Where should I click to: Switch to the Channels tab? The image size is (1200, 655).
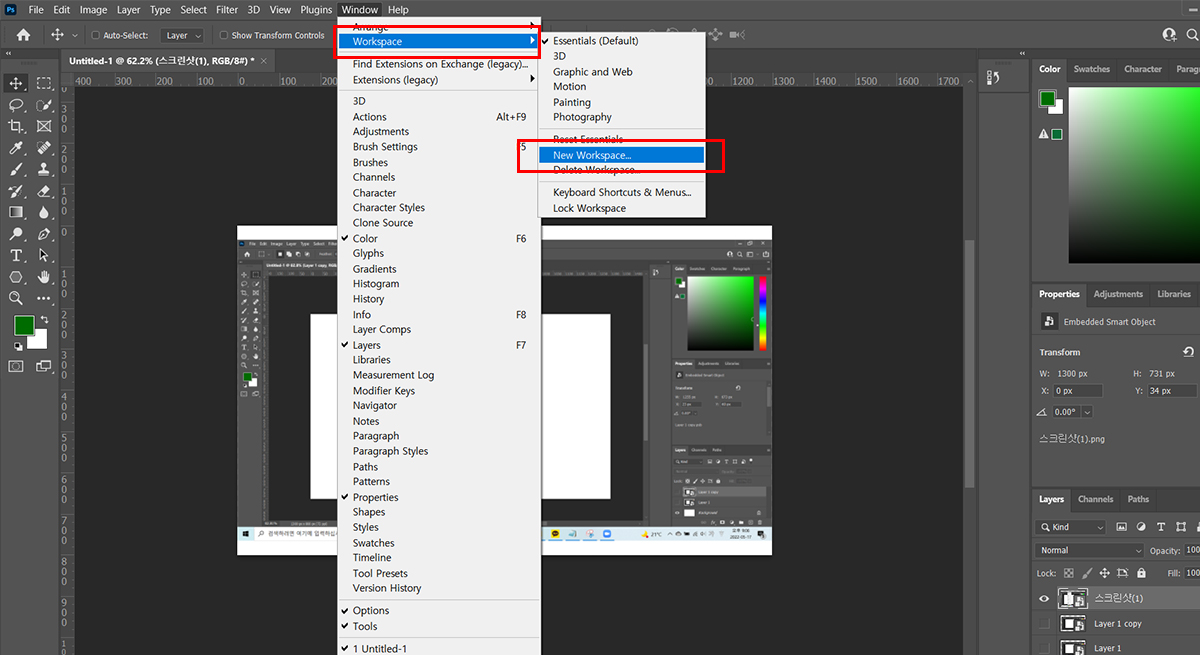click(1095, 499)
